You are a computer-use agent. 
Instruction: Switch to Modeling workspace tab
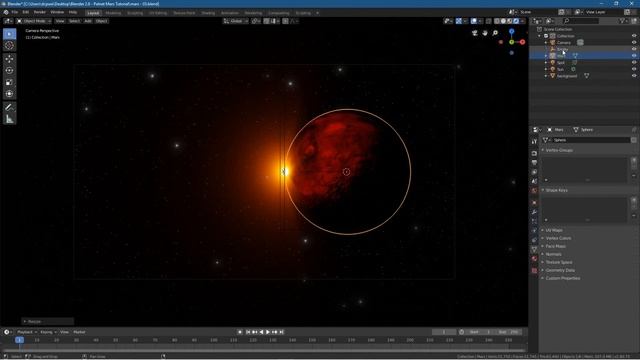113,13
